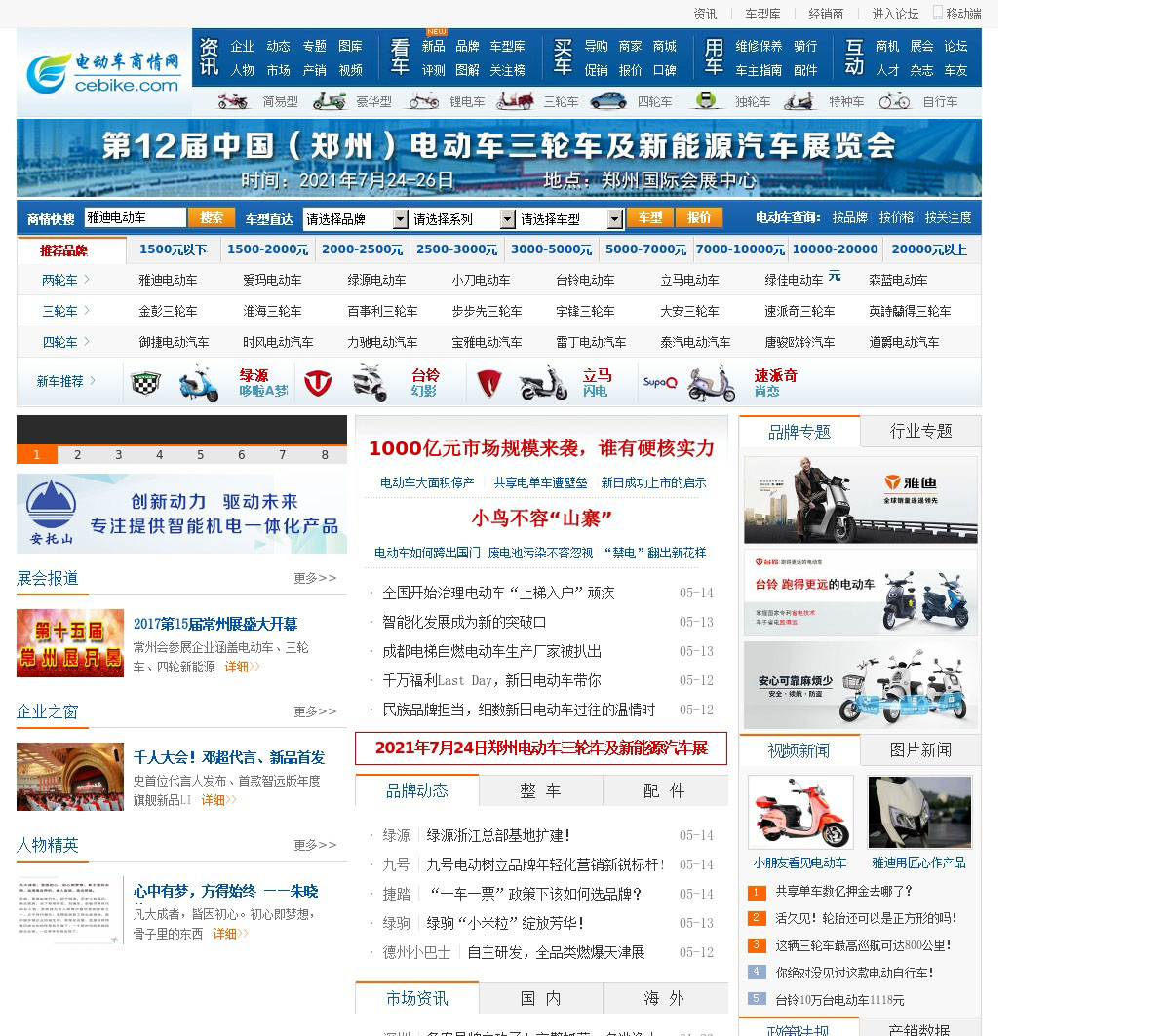Open the 安托山 智能机电 ad banner
This screenshot has height=1036, width=1170.
coord(181,514)
